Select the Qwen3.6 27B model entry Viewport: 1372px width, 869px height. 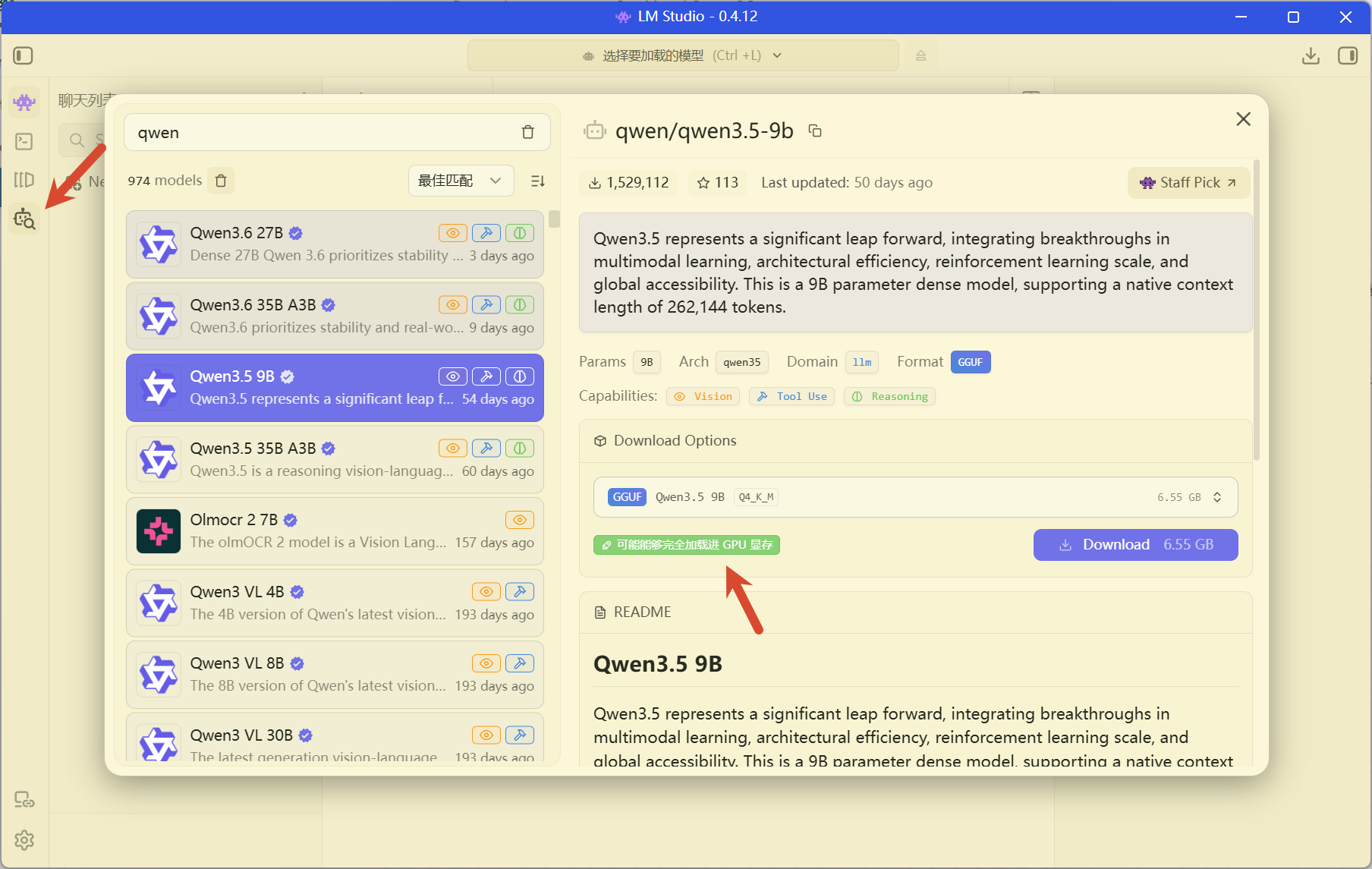tap(335, 244)
